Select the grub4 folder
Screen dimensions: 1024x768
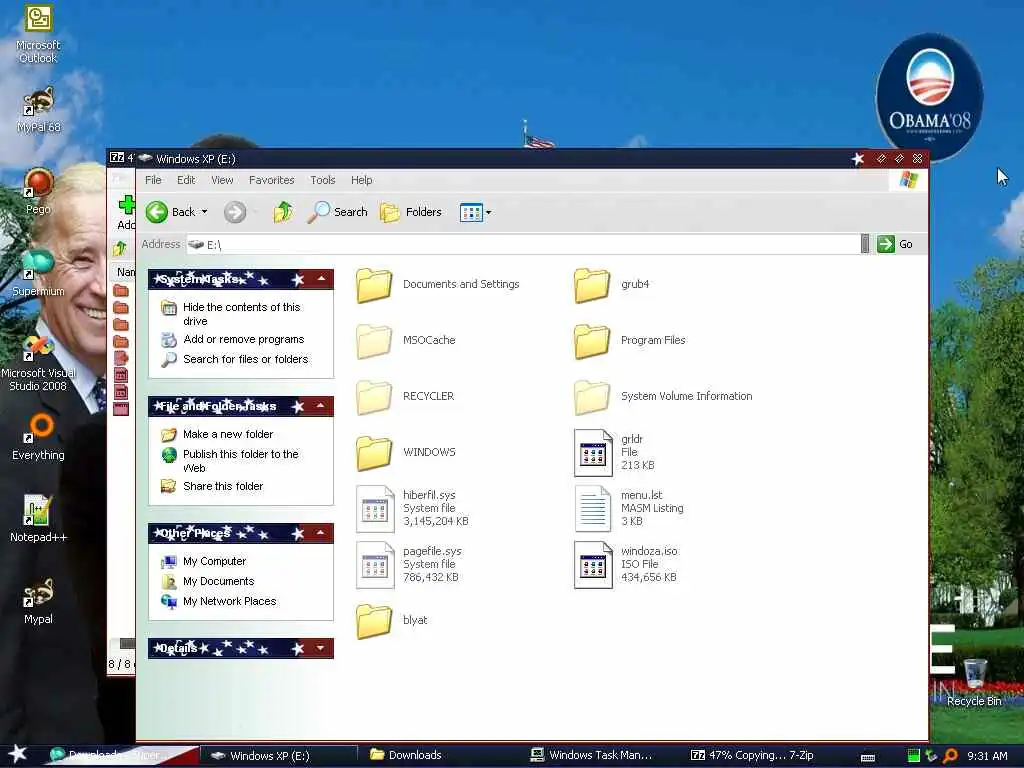pos(611,285)
